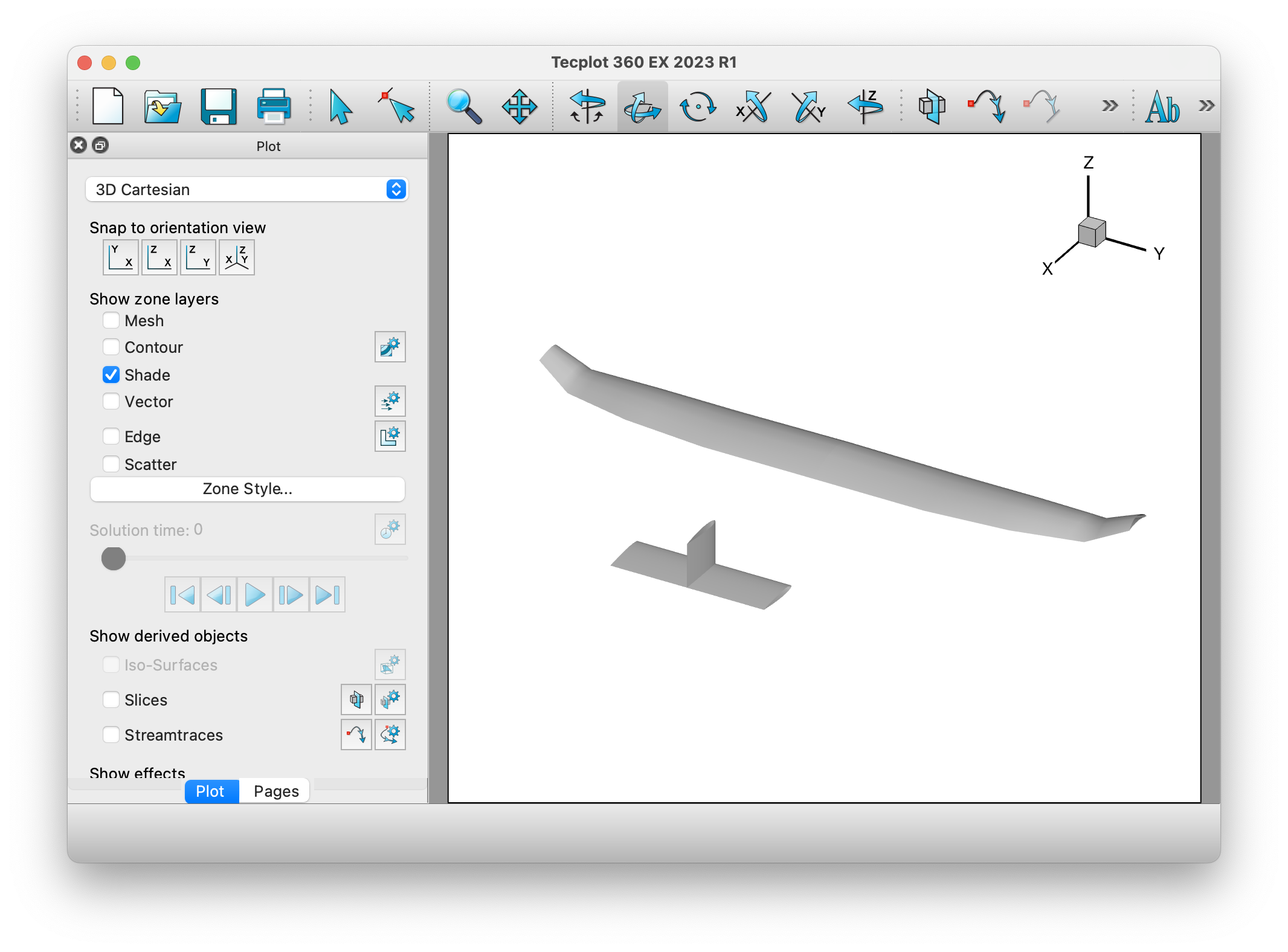Open Vector details settings
The width and height of the screenshot is (1288, 952).
(x=390, y=401)
